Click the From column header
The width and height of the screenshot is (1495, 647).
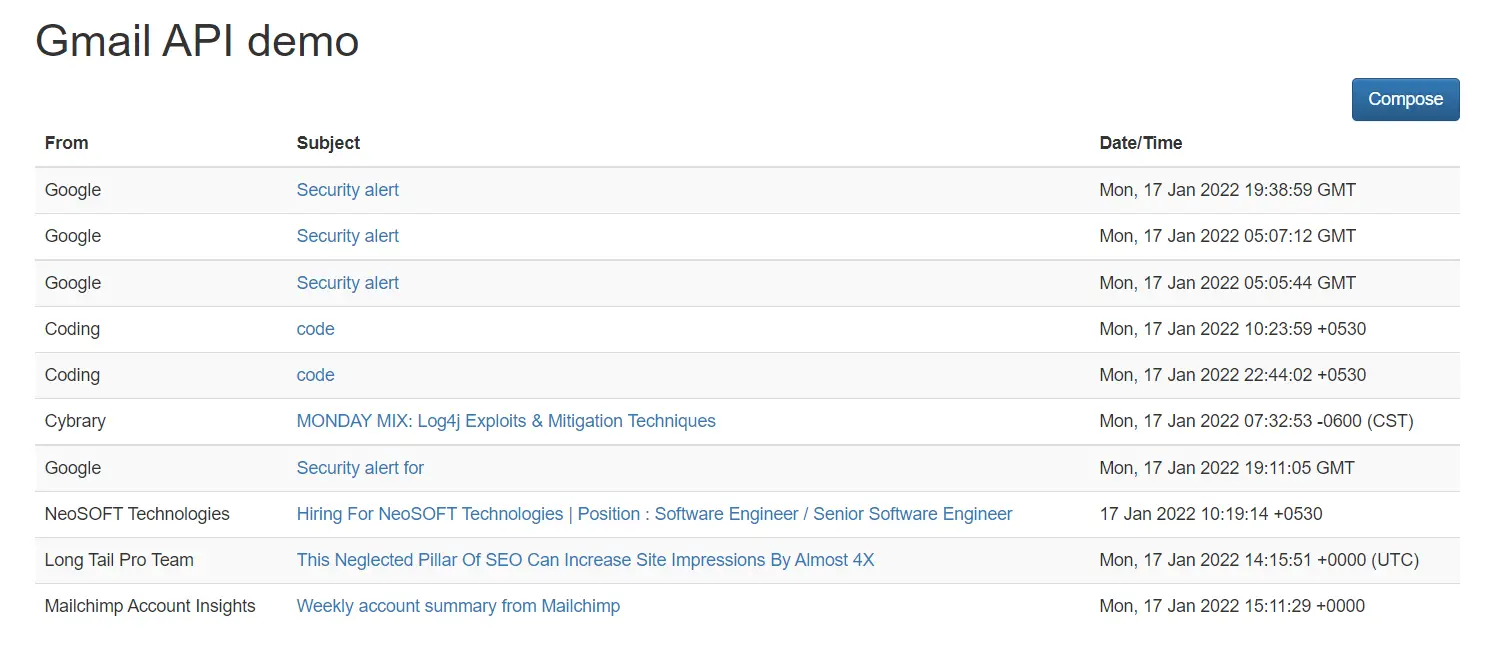[67, 143]
